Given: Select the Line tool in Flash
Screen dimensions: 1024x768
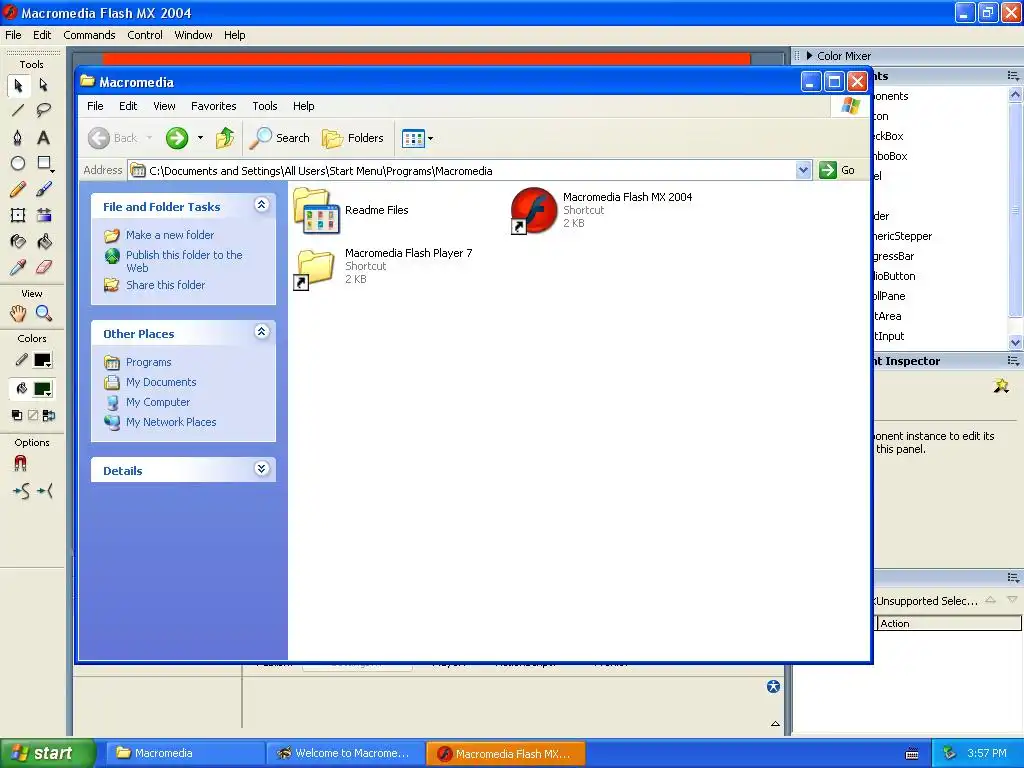Looking at the screenshot, I should (x=18, y=110).
